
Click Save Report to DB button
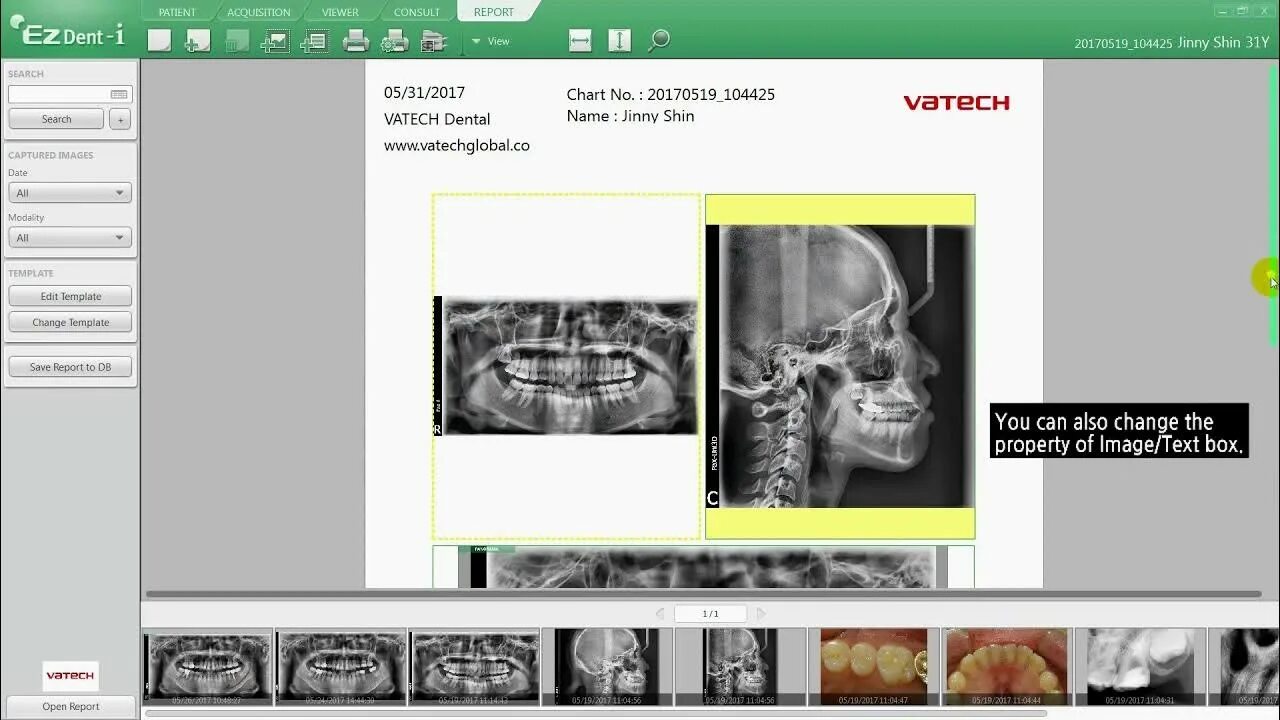[x=70, y=367]
